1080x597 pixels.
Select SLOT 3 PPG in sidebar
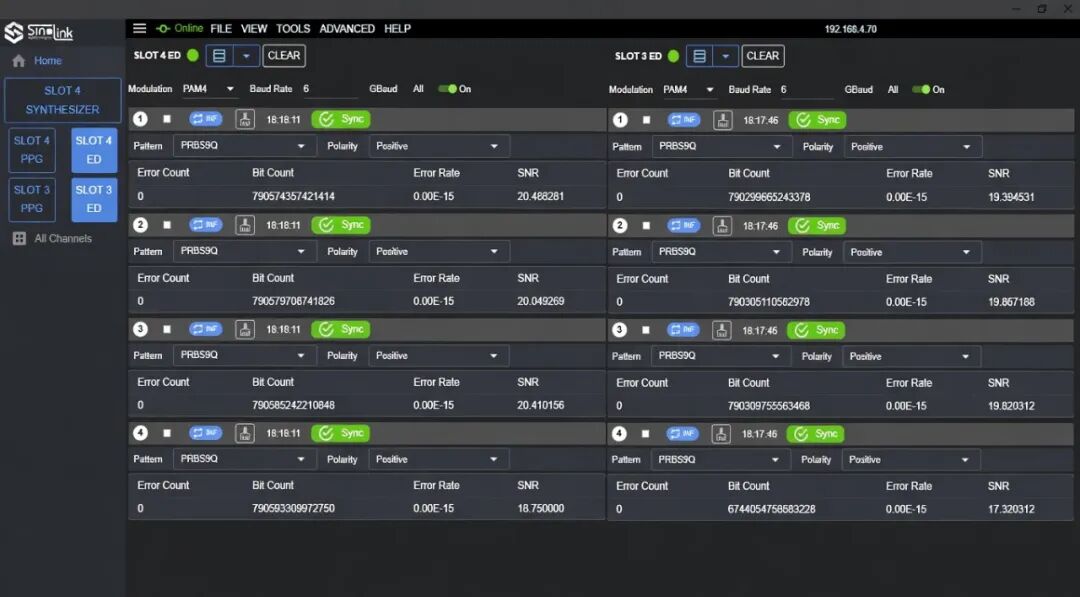click(32, 199)
